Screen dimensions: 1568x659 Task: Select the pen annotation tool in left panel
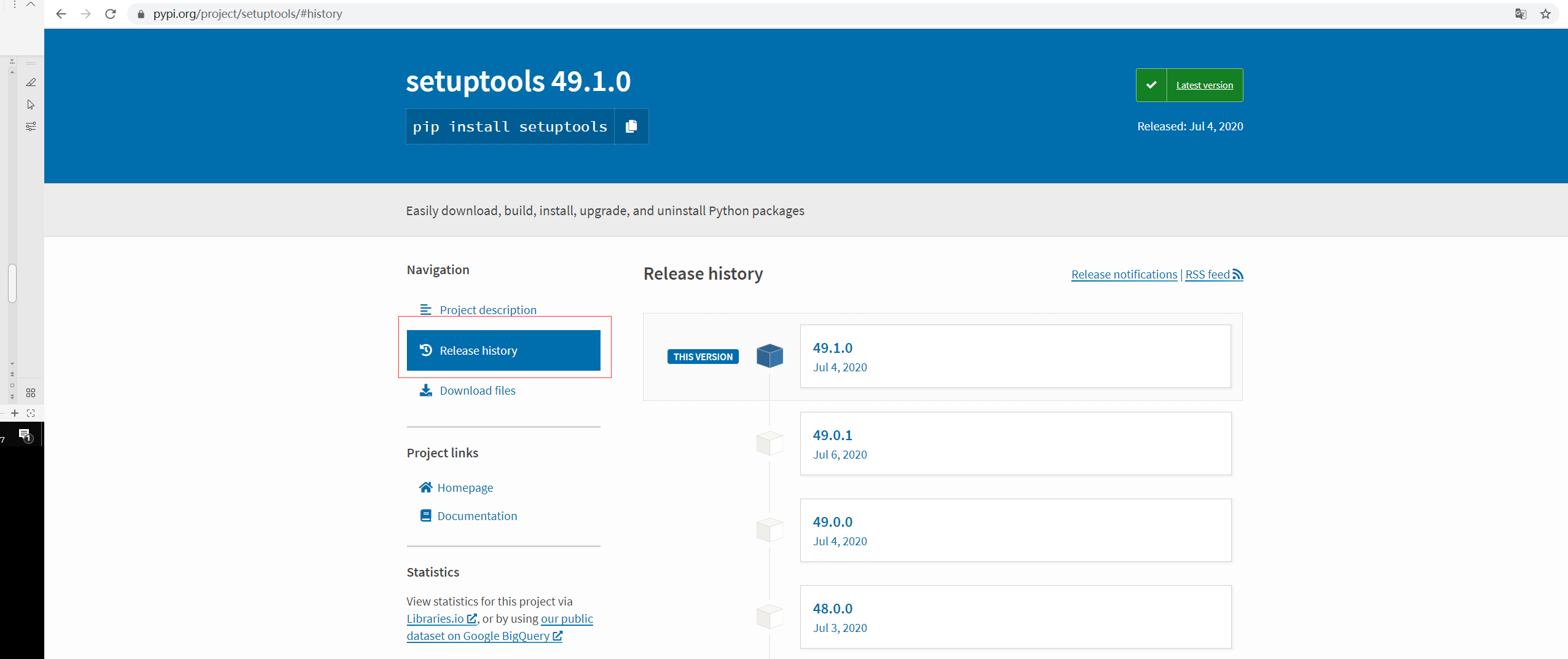(31, 82)
